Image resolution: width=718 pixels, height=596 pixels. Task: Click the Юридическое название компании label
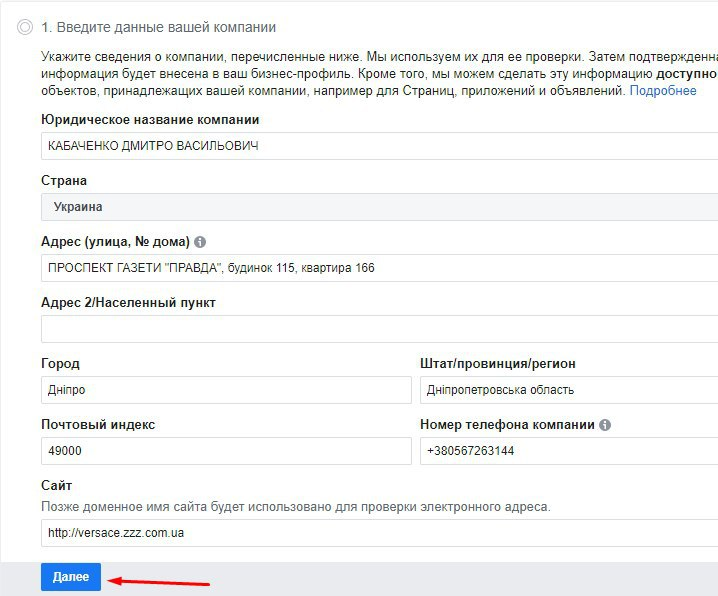coord(150,120)
